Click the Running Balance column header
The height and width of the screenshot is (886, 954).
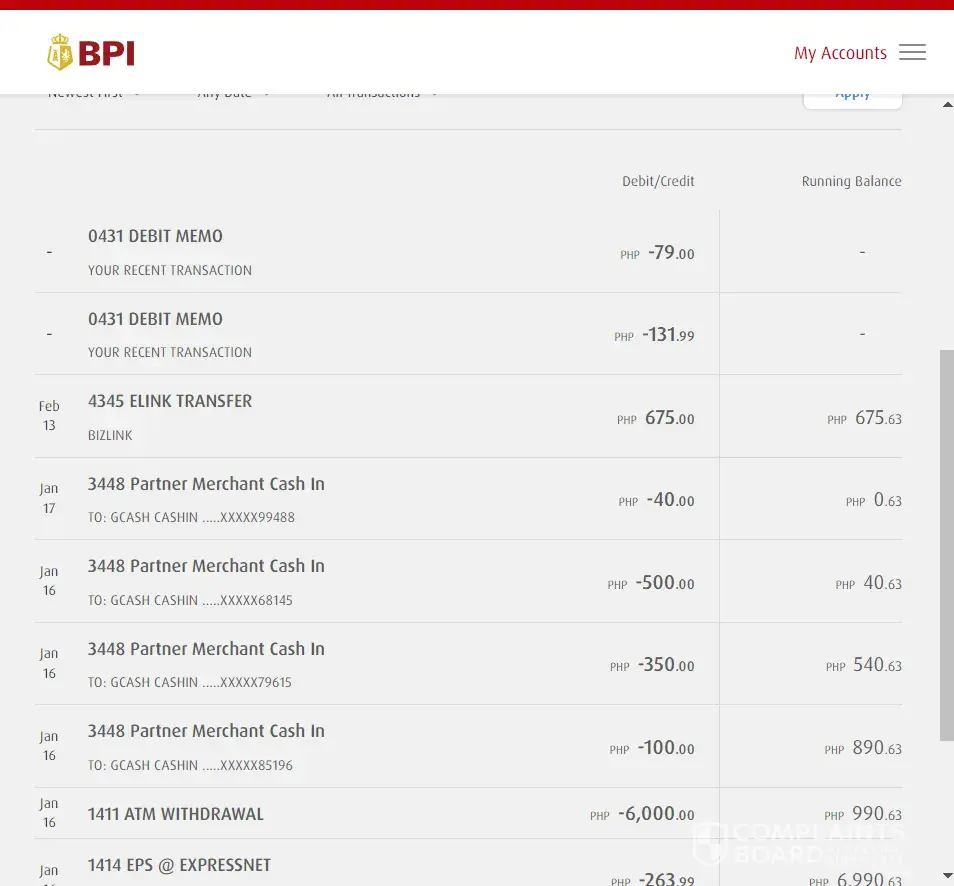click(x=851, y=181)
